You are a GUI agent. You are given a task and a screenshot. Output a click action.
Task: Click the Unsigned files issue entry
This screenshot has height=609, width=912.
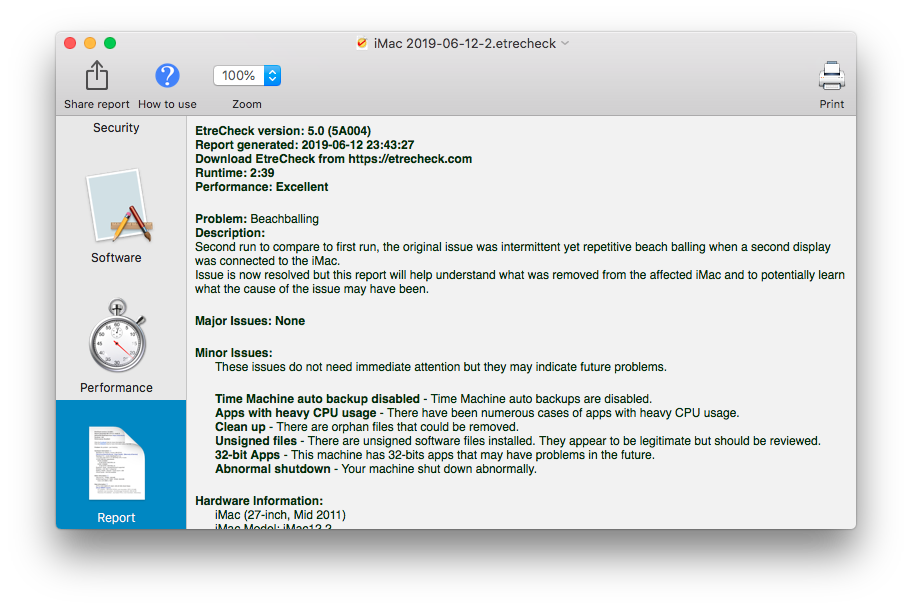tap(256, 441)
